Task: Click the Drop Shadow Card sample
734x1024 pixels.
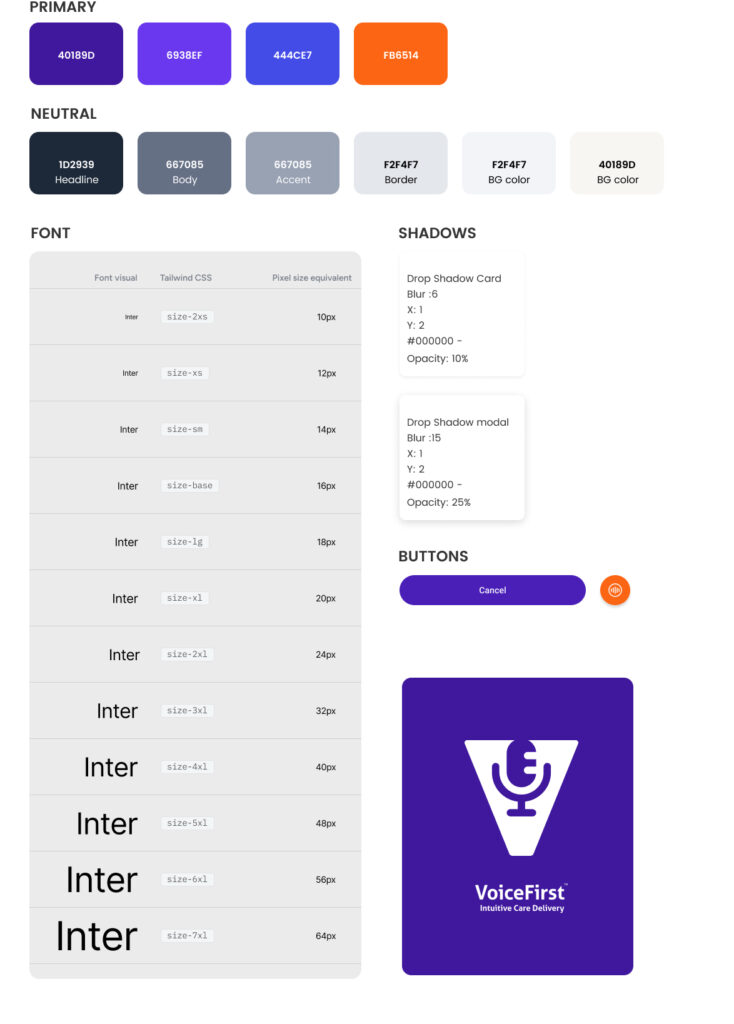Action: (461, 317)
